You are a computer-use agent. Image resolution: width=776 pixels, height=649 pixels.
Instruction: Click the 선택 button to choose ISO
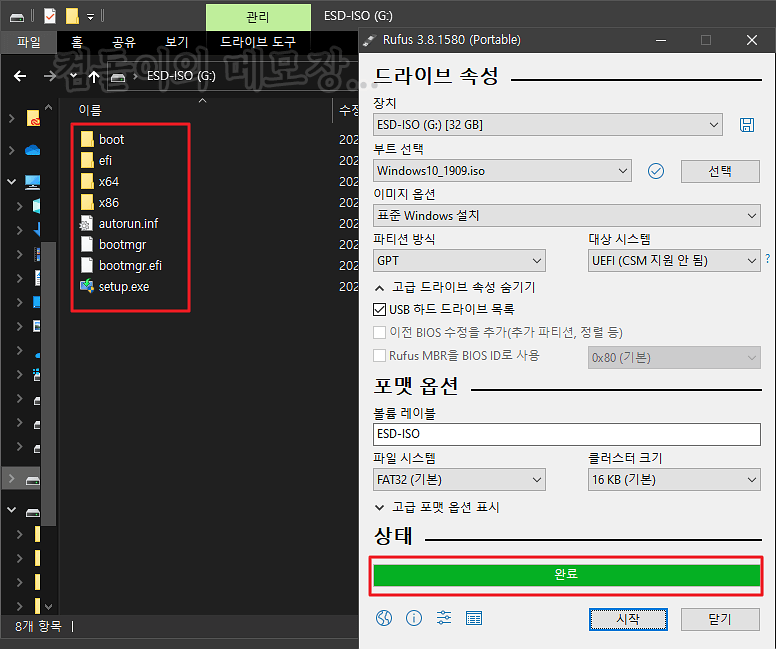pyautogui.click(x=720, y=171)
